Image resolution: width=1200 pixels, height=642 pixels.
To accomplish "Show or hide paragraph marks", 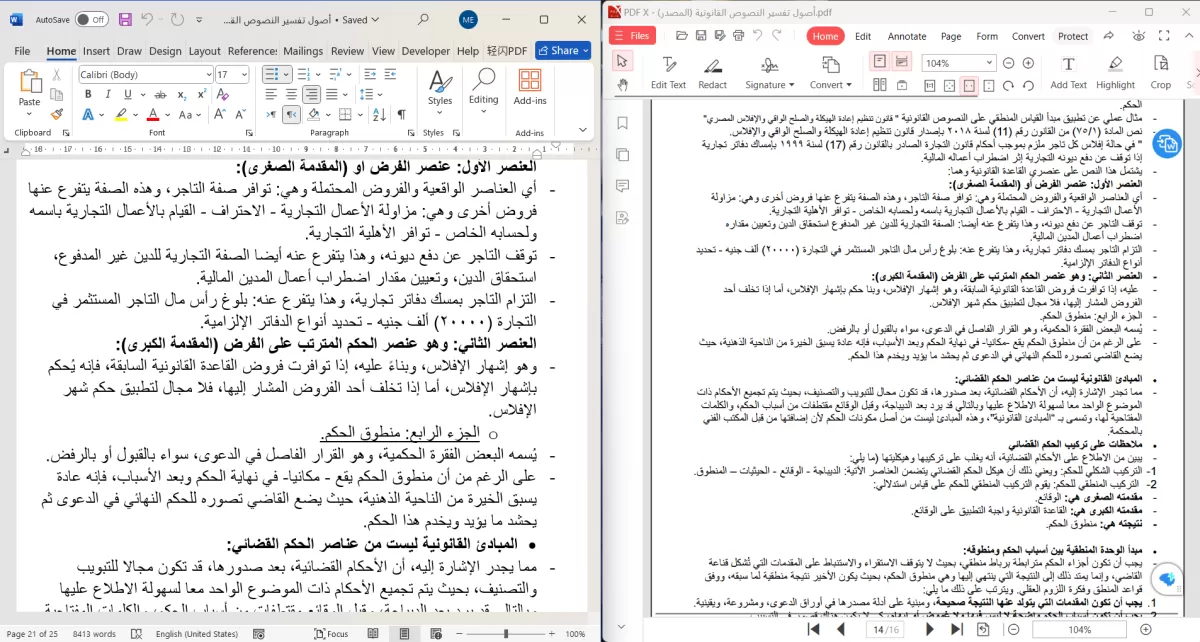I will (x=401, y=114).
